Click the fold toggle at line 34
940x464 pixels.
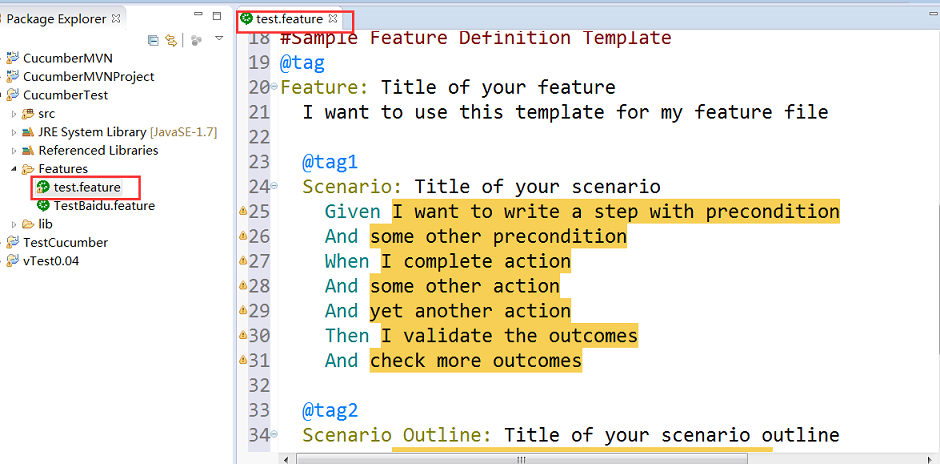[x=274, y=437]
